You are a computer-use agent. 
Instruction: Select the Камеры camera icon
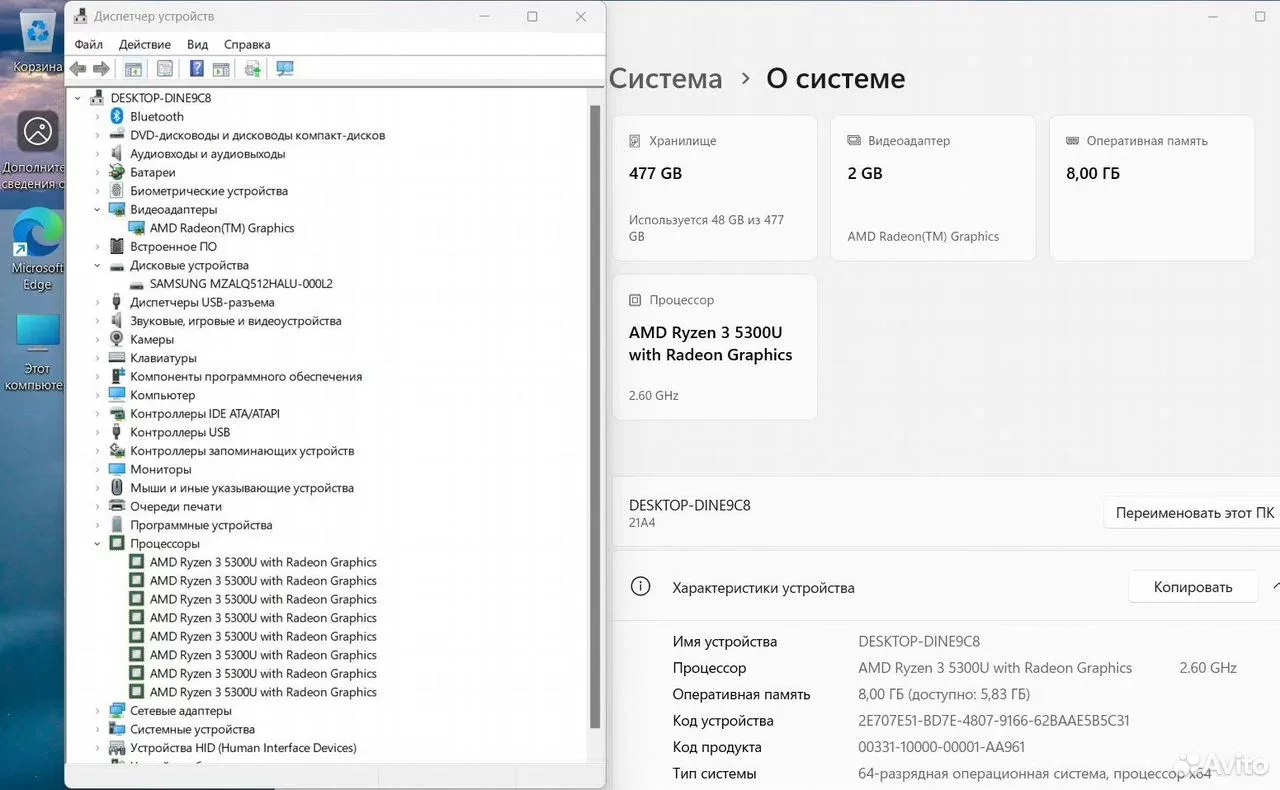[x=117, y=339]
